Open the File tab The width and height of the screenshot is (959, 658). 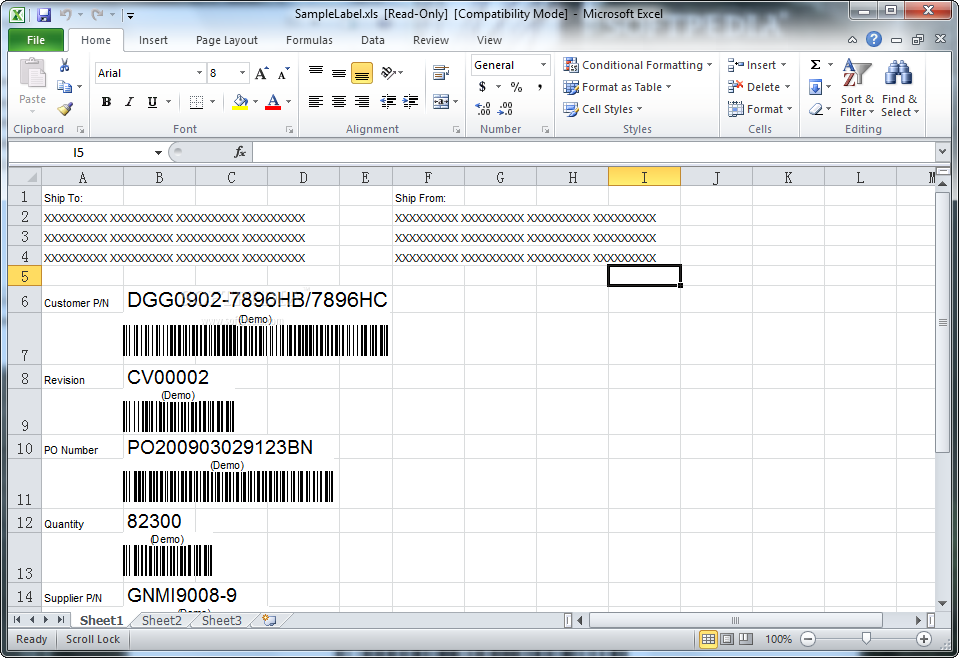pyautogui.click(x=35, y=40)
